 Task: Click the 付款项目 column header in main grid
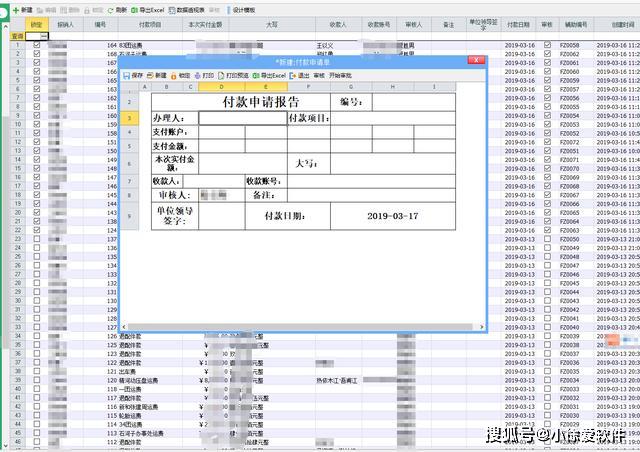click(150, 25)
